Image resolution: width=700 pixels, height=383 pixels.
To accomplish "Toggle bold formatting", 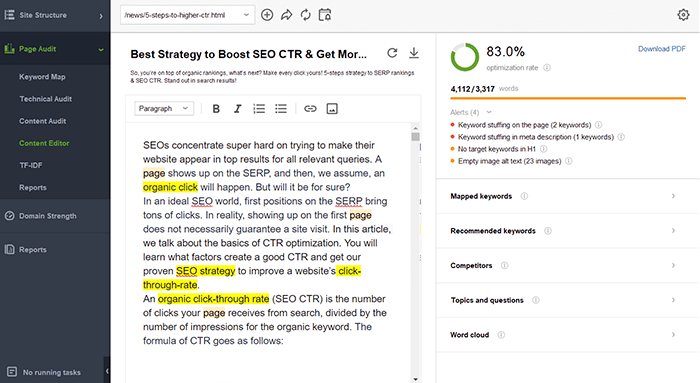I will [216, 108].
